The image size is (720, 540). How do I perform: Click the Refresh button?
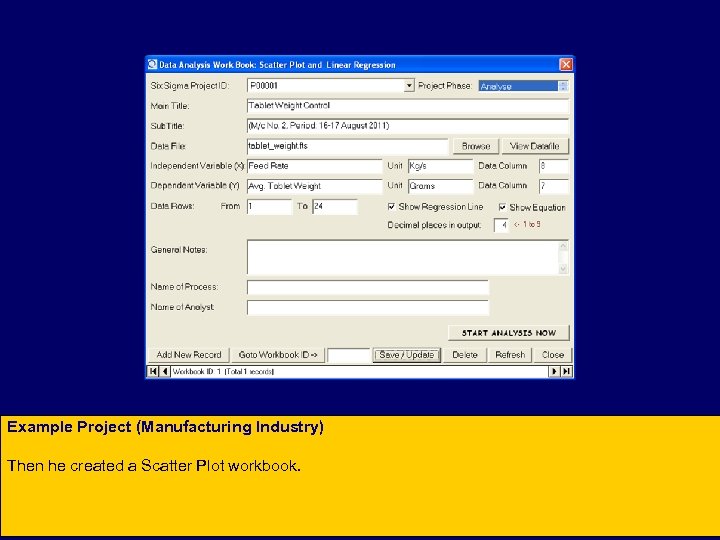pyautogui.click(x=510, y=354)
